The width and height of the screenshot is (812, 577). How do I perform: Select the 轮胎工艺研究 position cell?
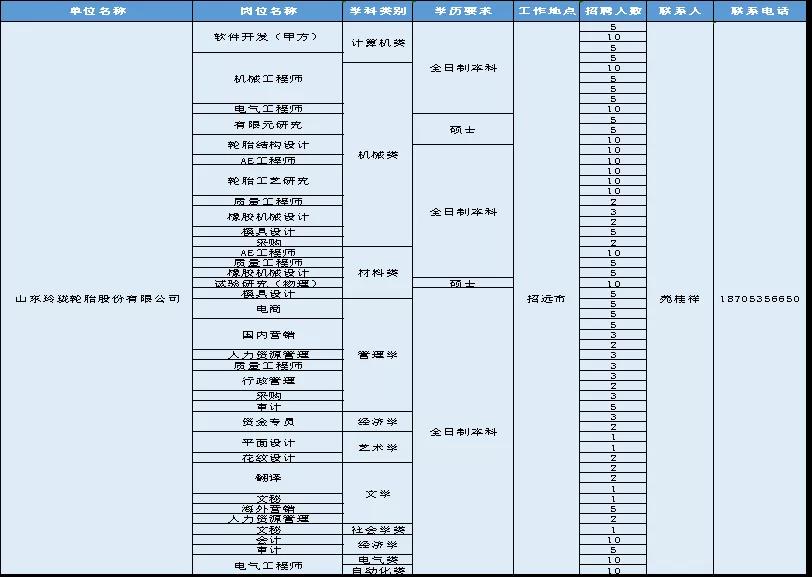coord(268,181)
